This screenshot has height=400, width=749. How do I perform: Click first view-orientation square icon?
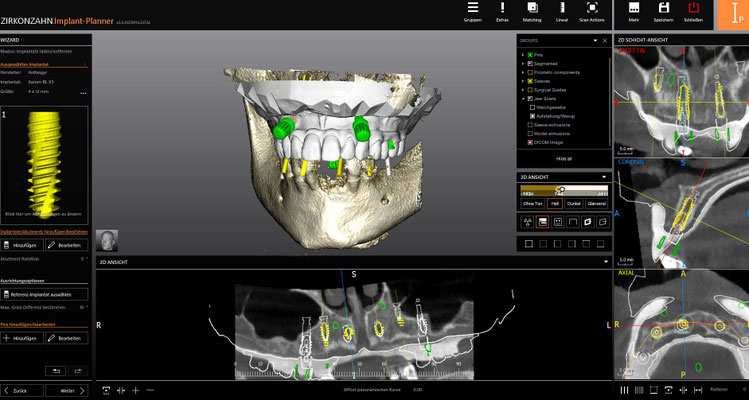tap(528, 244)
